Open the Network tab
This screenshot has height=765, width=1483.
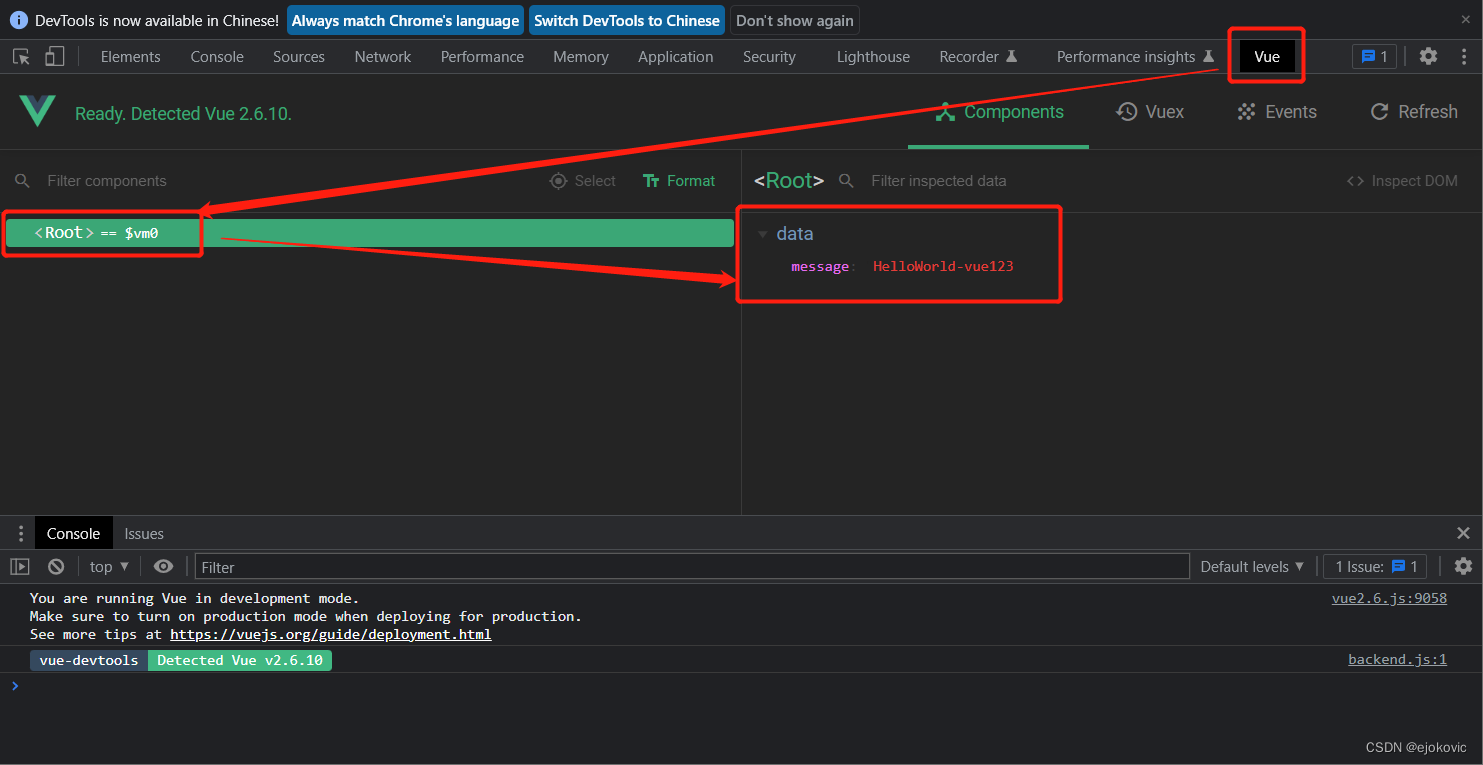click(383, 57)
